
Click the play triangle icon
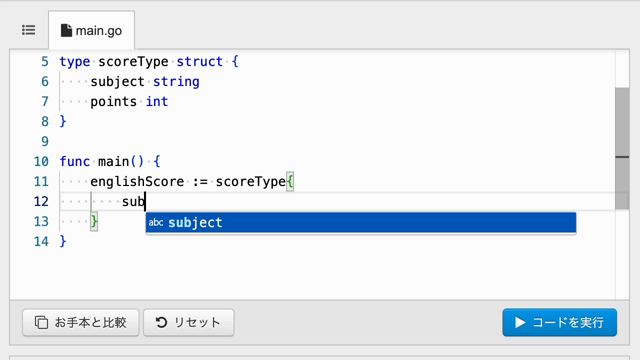tap(520, 322)
